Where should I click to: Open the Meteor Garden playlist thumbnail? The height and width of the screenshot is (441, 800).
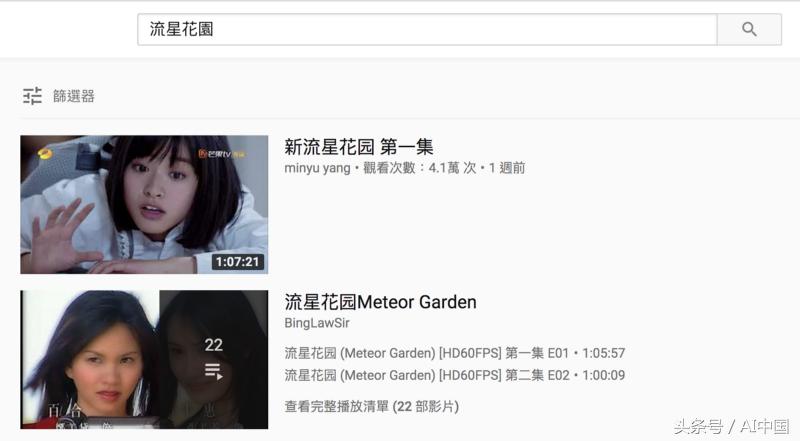click(x=144, y=359)
